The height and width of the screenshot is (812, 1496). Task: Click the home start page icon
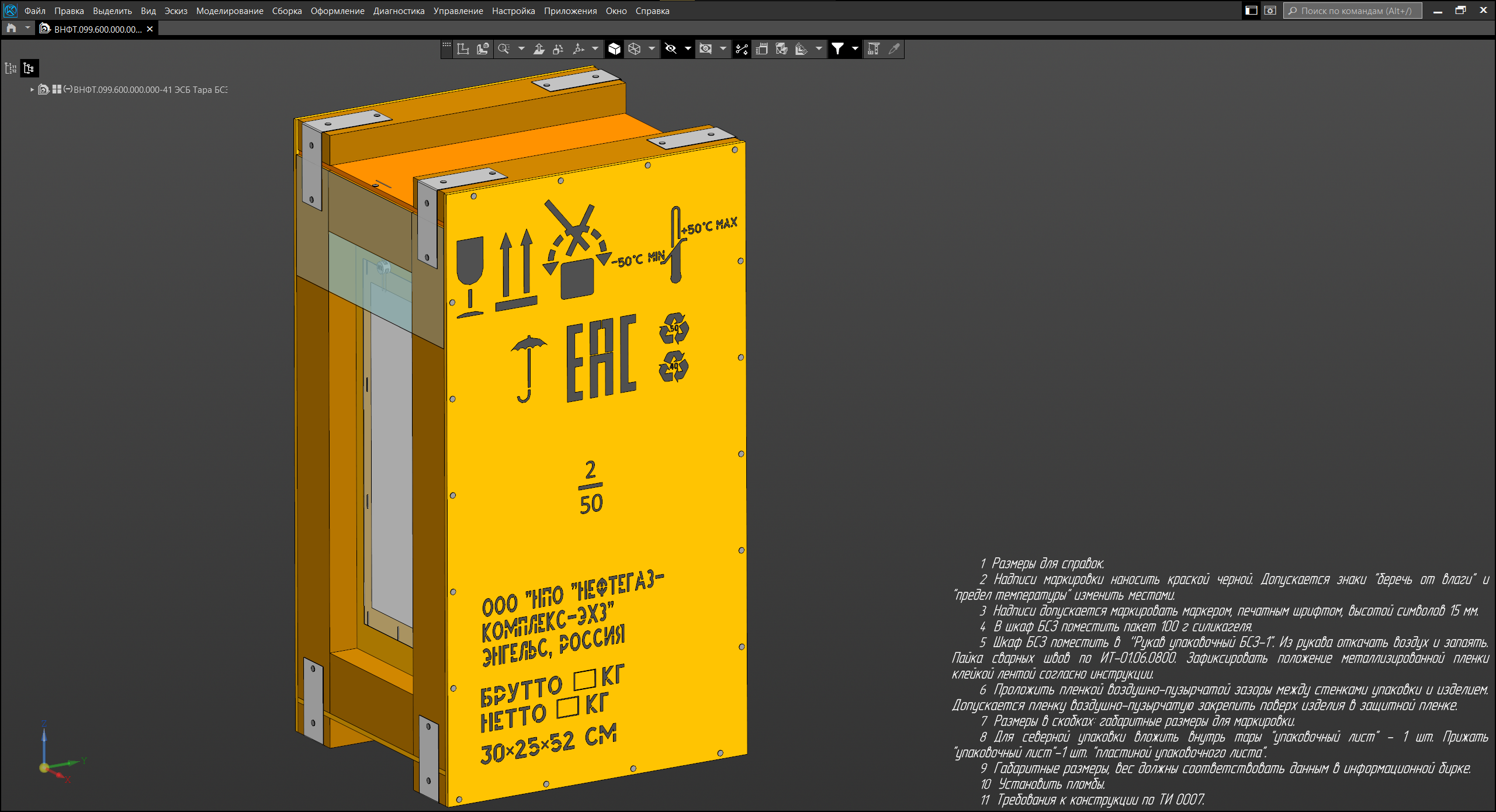pos(11,29)
